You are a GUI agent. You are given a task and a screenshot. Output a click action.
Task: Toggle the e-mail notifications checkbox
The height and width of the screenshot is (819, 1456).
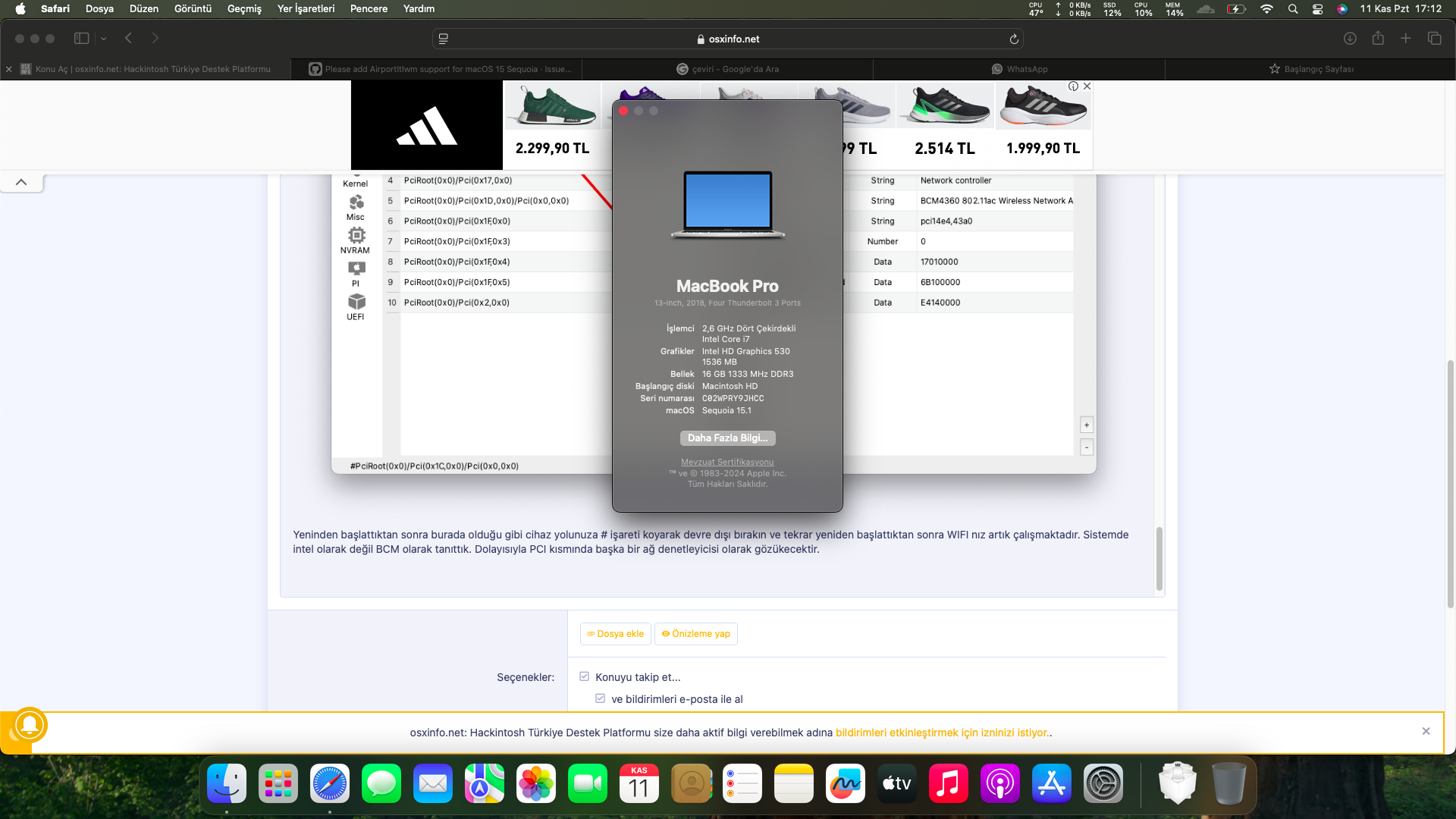[x=600, y=698]
